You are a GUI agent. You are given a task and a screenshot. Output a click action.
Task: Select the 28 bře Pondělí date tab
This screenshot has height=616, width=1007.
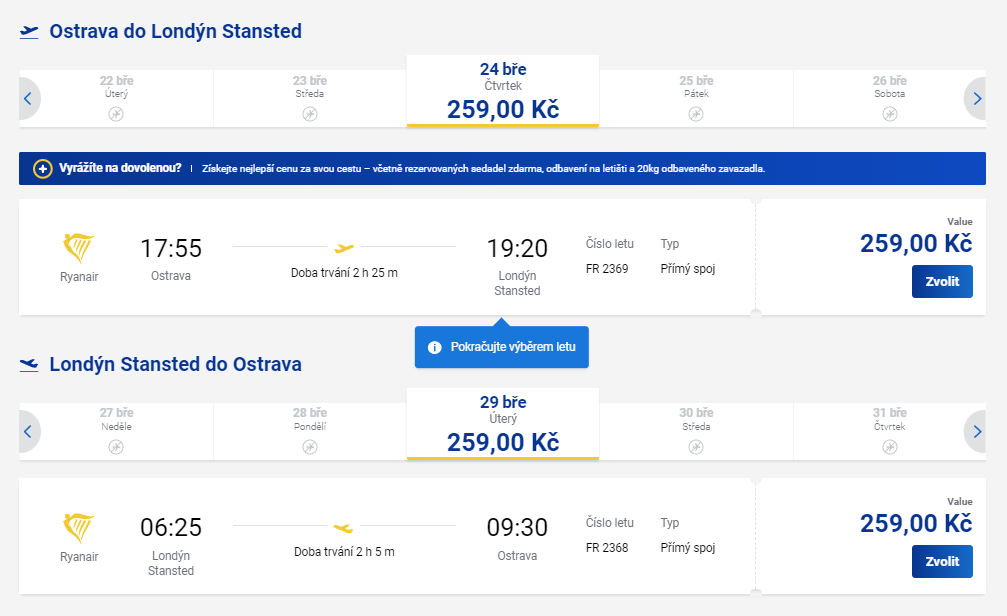click(310, 431)
